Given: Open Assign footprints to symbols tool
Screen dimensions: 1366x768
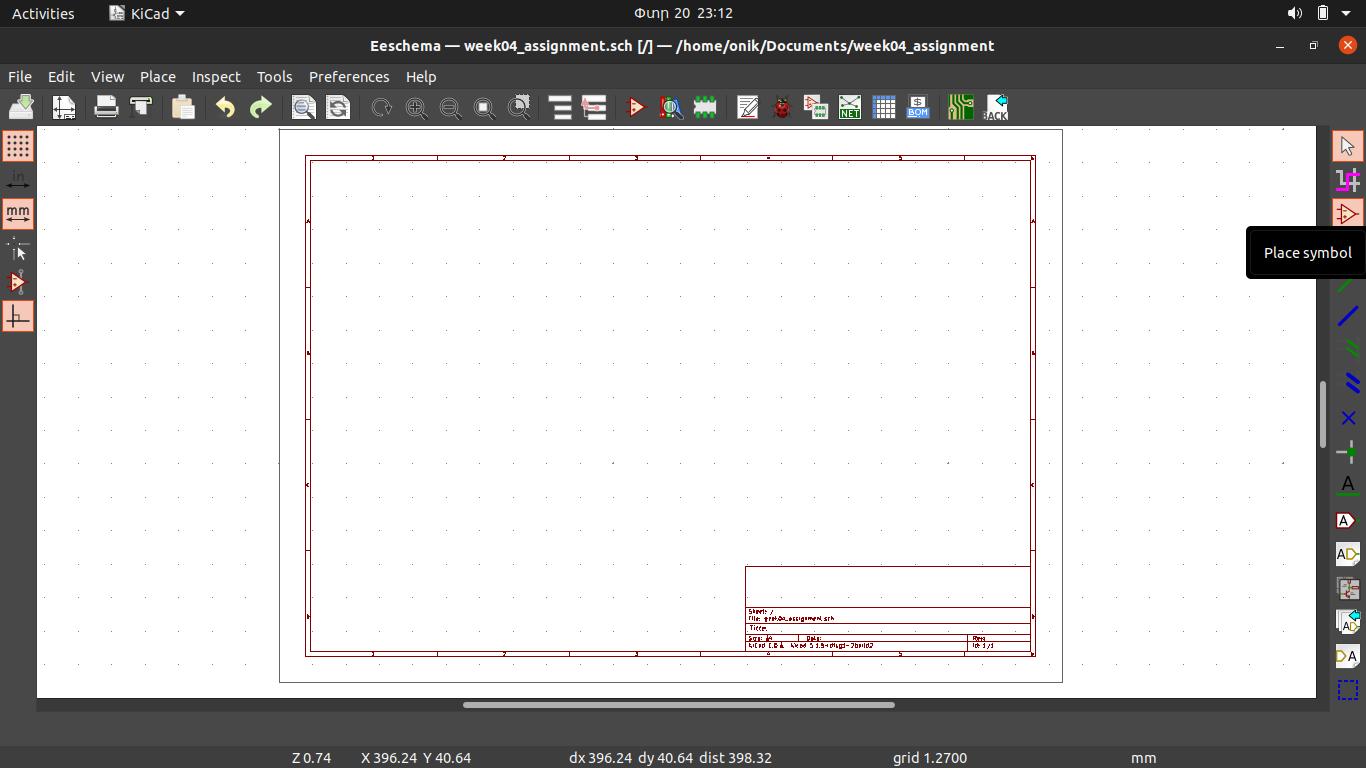Looking at the screenshot, I should (x=816, y=107).
